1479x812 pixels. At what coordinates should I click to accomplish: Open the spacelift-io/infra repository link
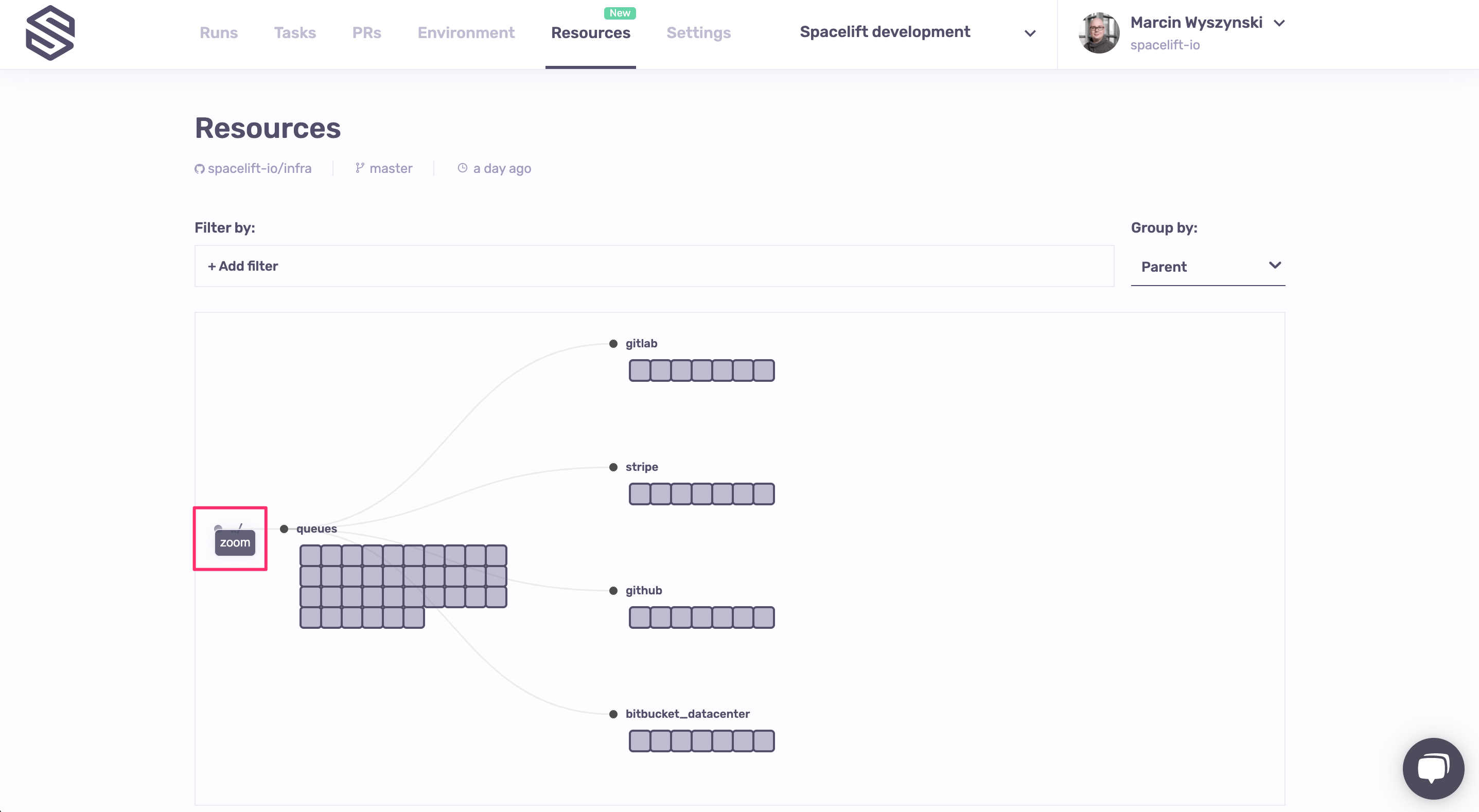[259, 168]
